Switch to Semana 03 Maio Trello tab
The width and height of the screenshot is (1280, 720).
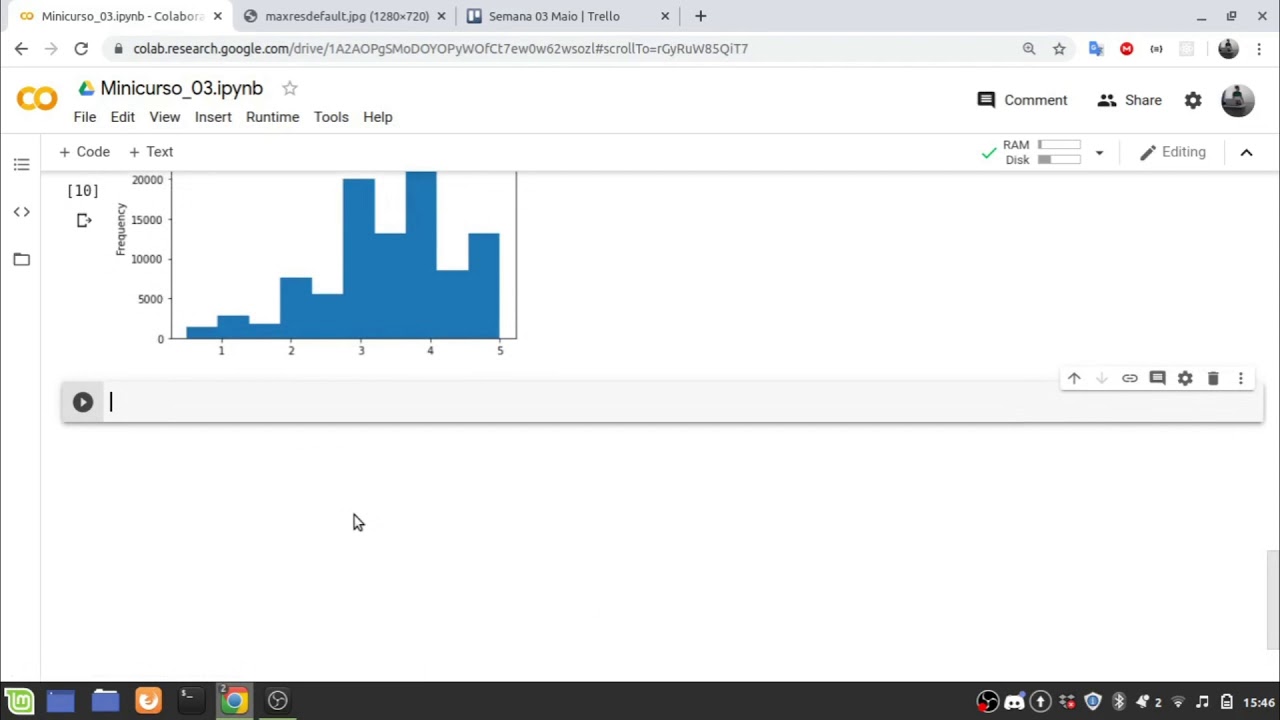(x=554, y=16)
